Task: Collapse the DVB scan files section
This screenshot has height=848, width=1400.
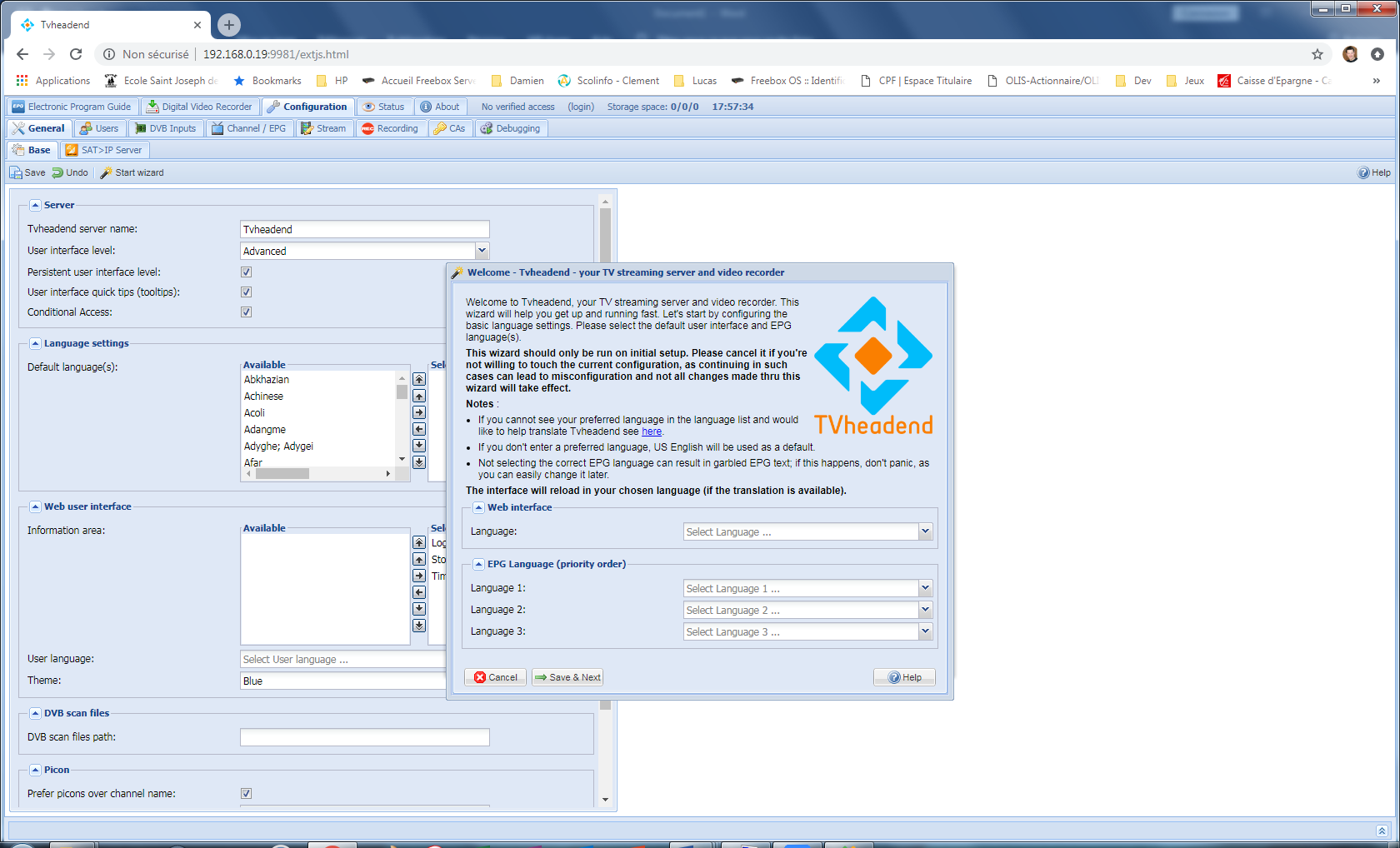Action: [36, 713]
